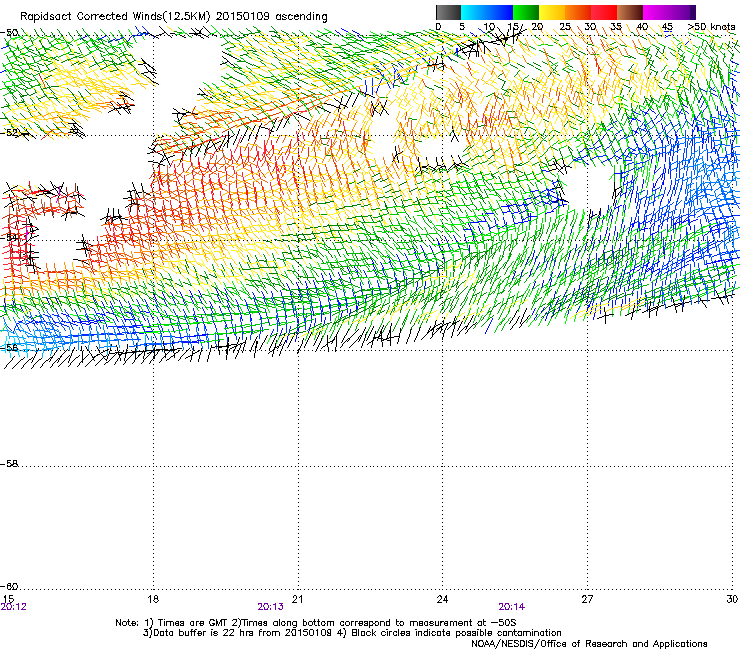Click the '20150109 ascending' date text in title
The height and width of the screenshot is (650, 740).
271,17
